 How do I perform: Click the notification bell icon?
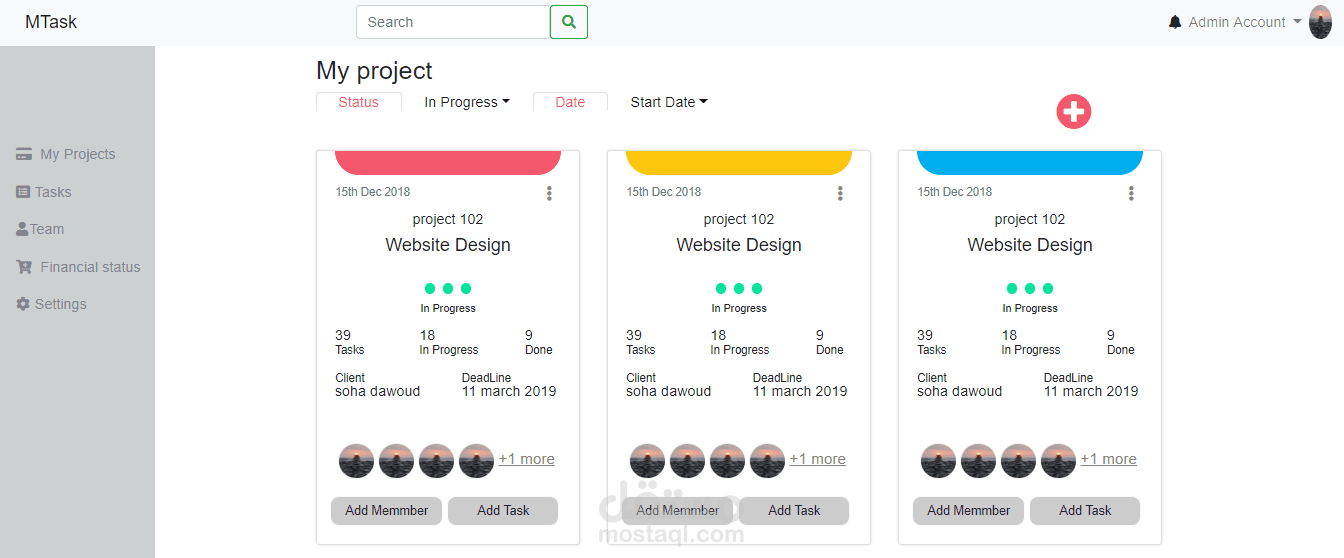click(1175, 22)
